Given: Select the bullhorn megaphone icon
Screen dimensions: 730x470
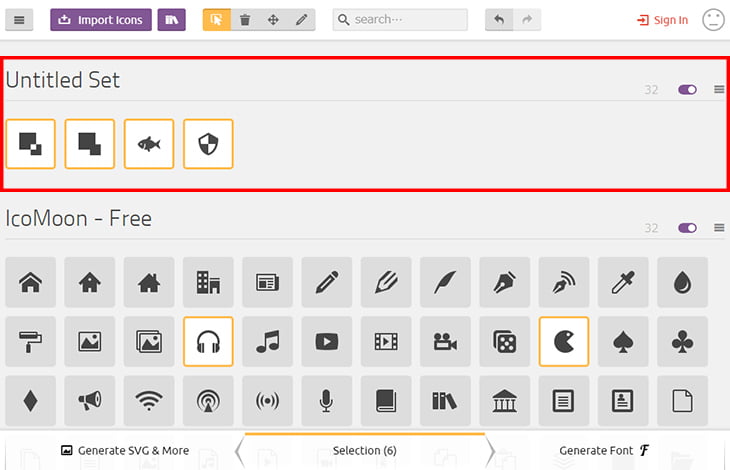Looking at the screenshot, I should click(x=90, y=401).
